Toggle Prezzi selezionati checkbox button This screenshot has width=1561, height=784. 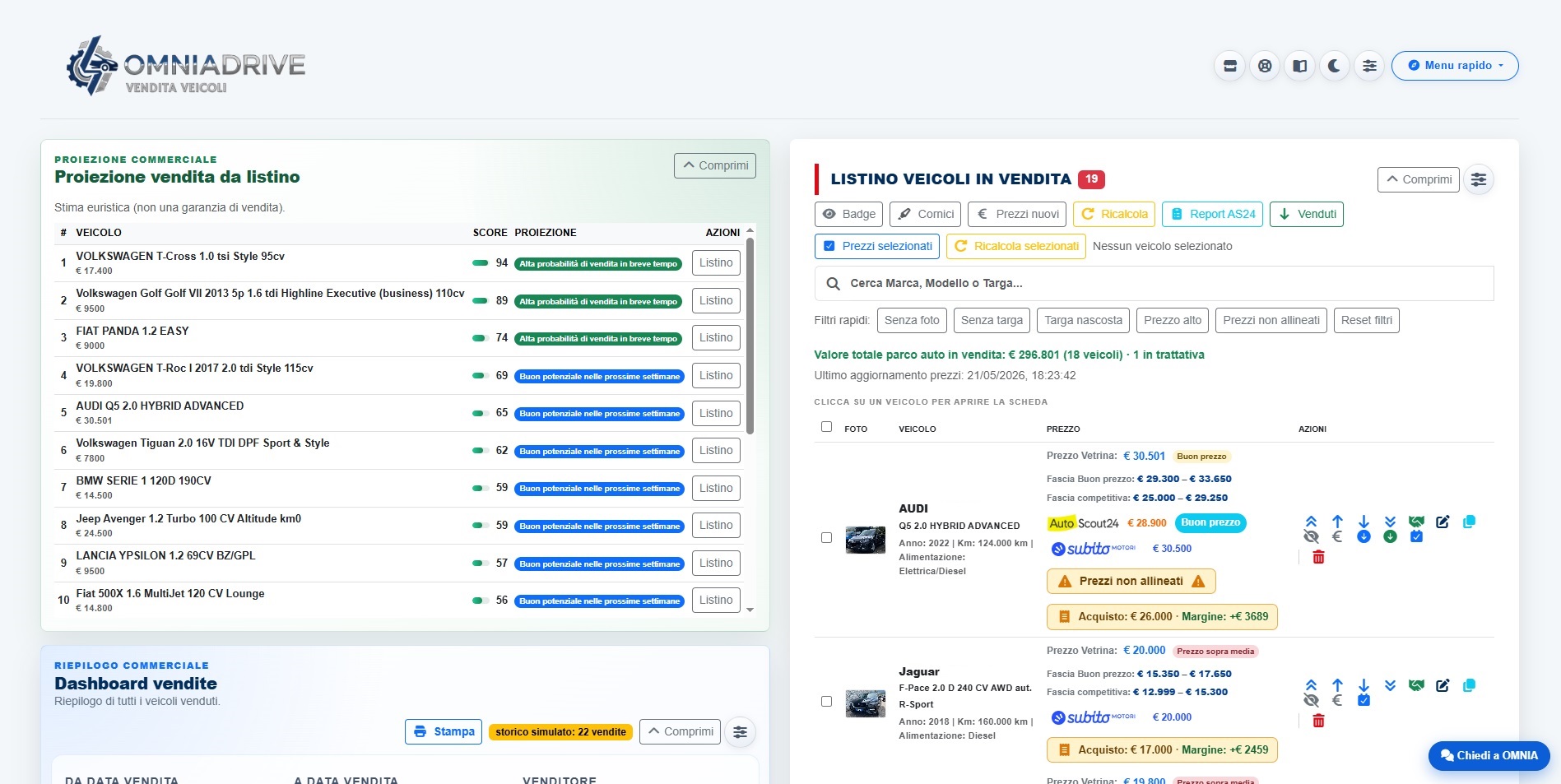(877, 246)
